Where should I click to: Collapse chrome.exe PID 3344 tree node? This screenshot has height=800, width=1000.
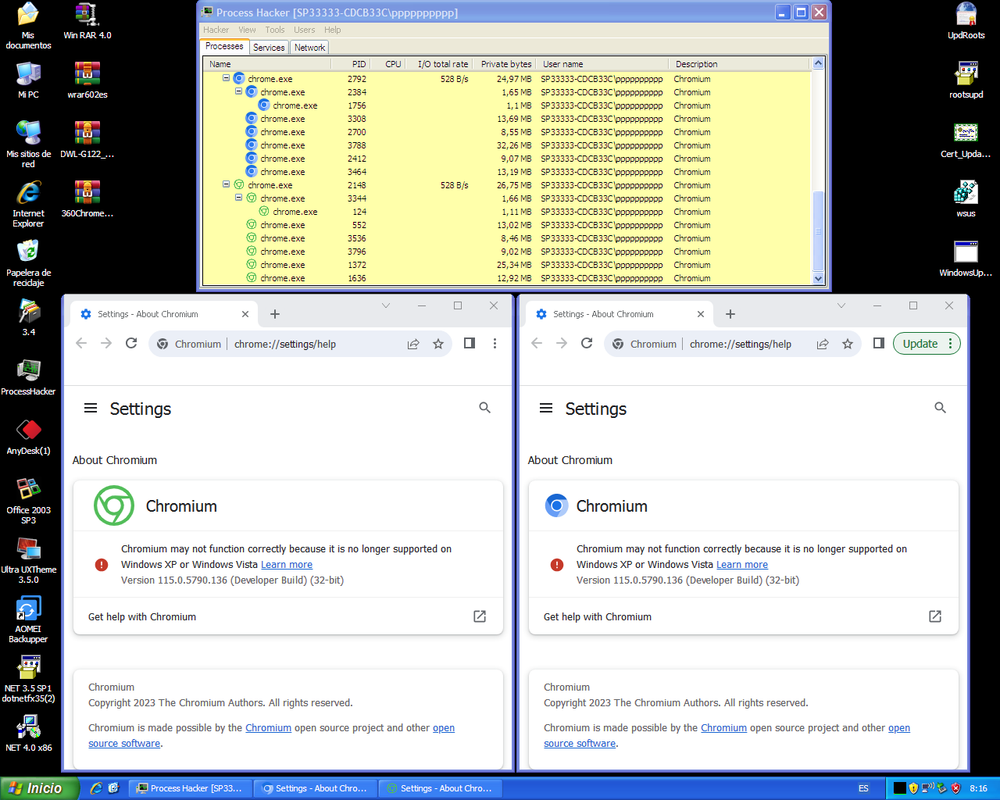click(x=239, y=197)
